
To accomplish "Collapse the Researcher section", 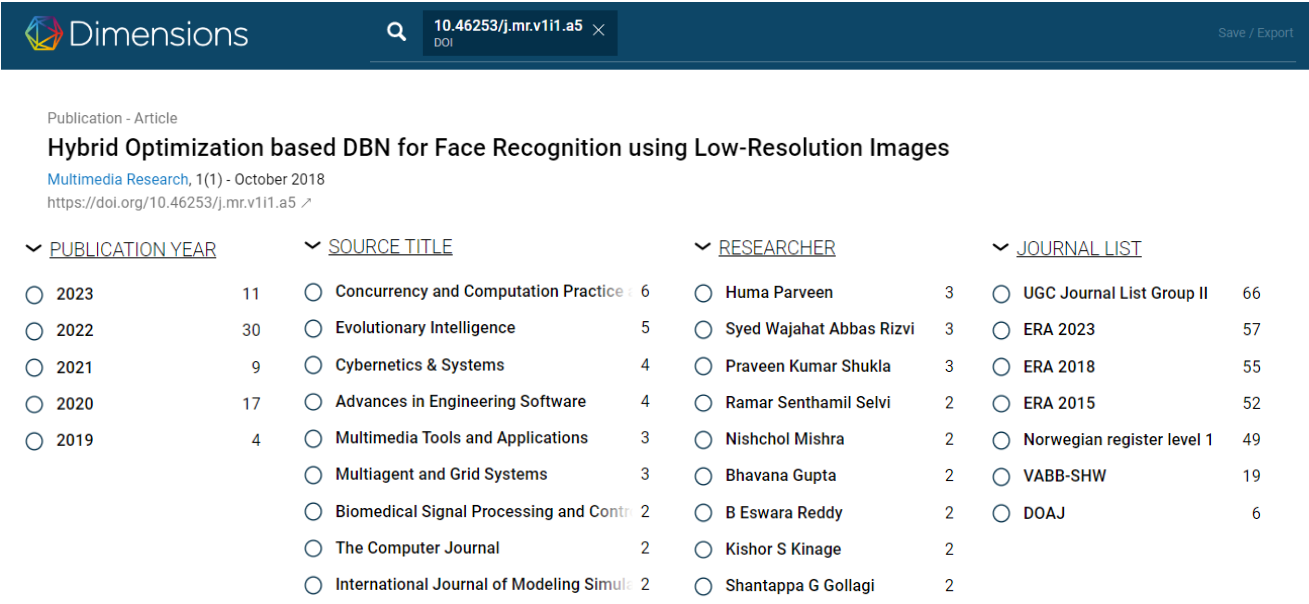I will pos(703,247).
